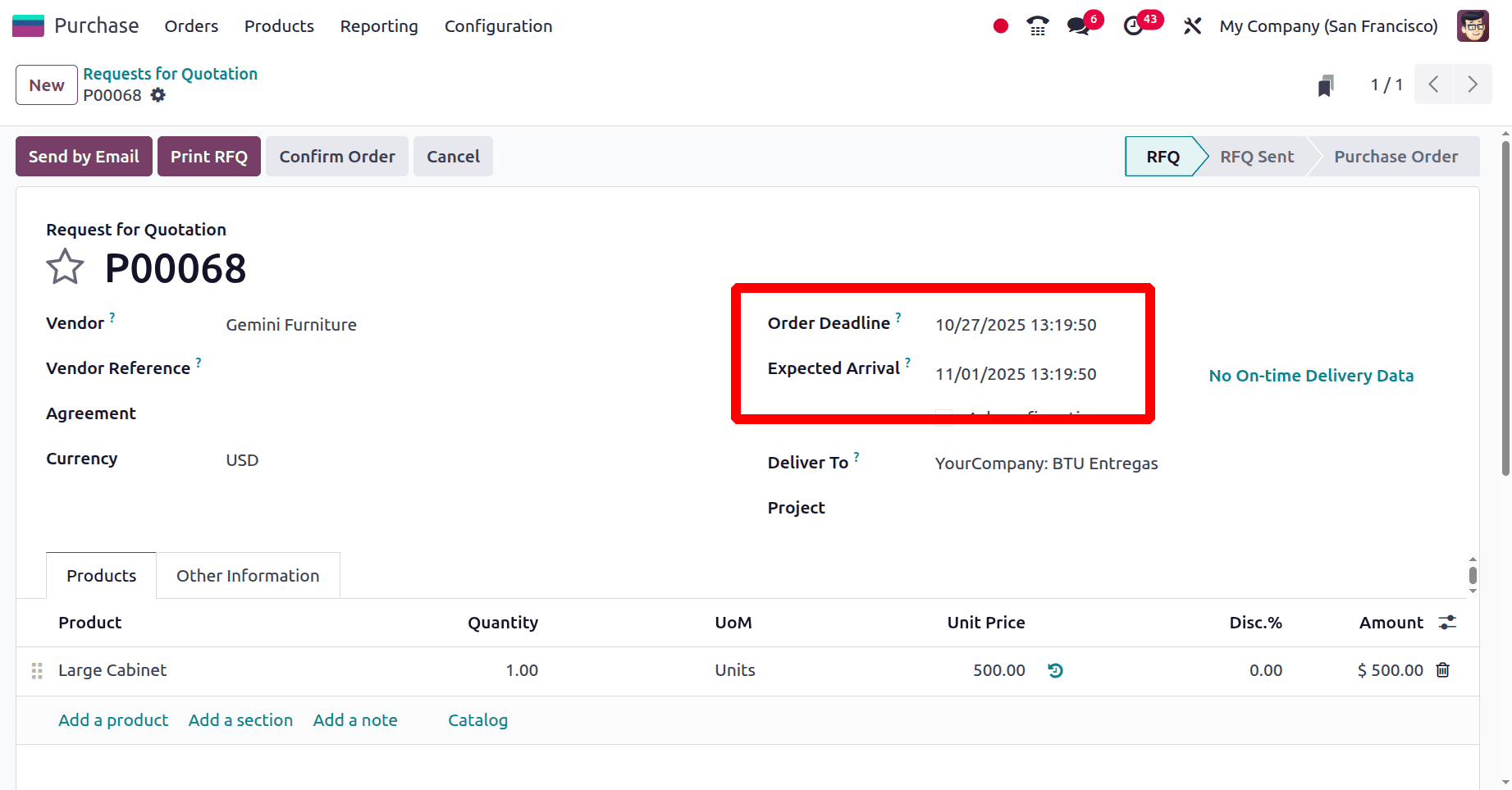Open the Catalog link below the product lines
The height and width of the screenshot is (790, 1512).
477,719
